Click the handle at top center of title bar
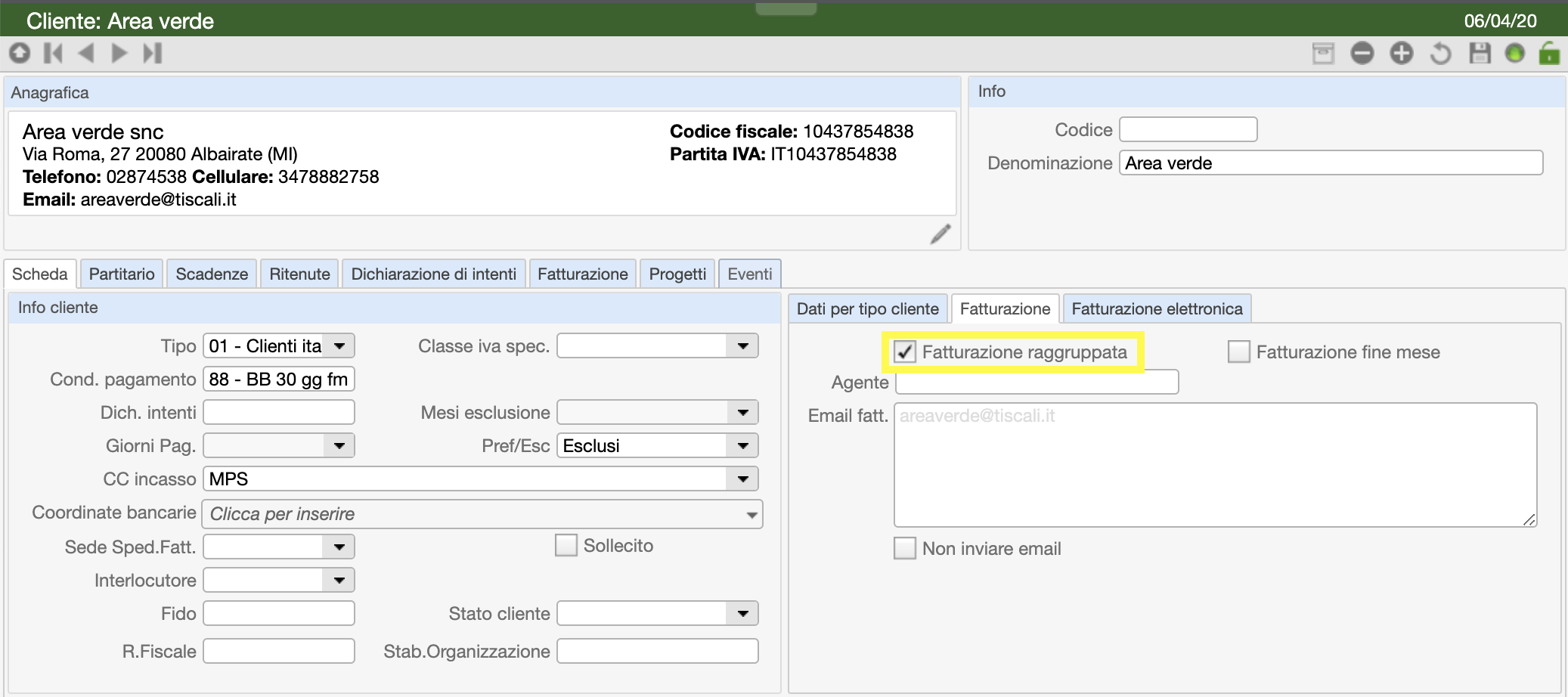1568x697 pixels. click(786, 8)
